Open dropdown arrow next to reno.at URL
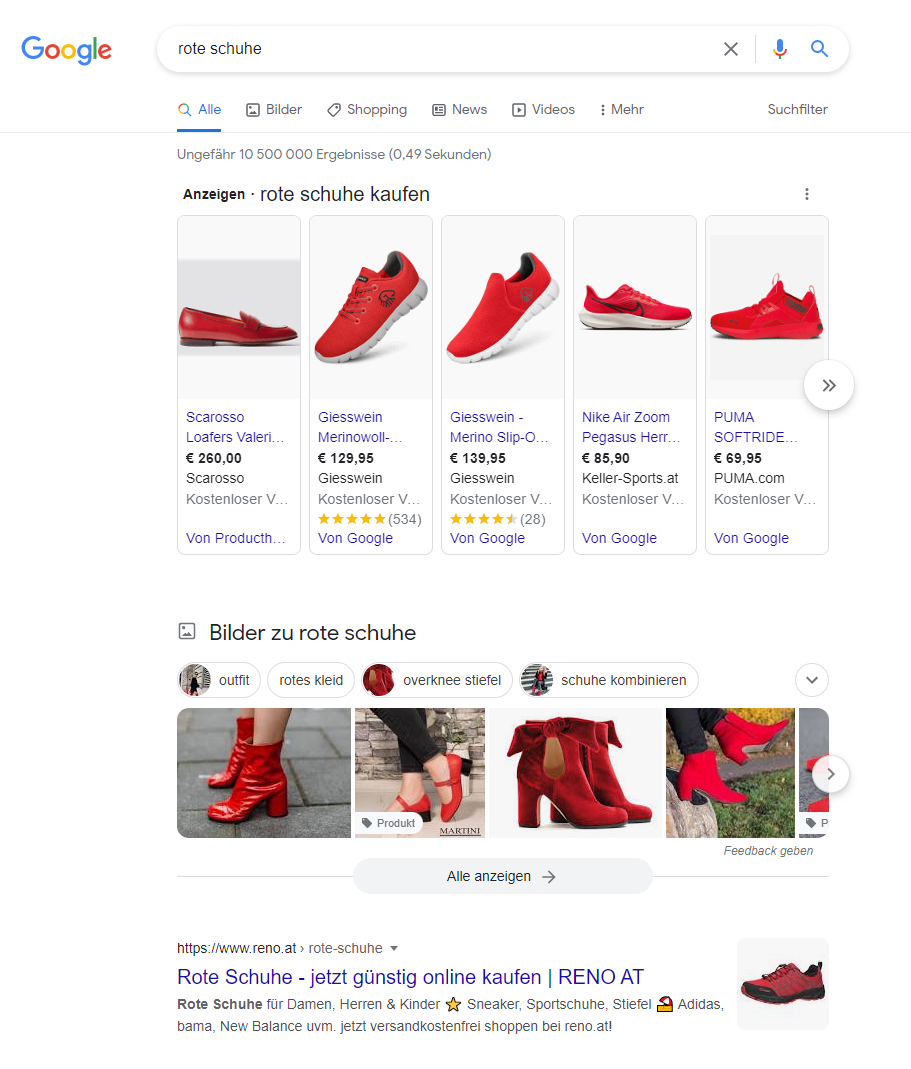911x1069 pixels. coord(393,948)
